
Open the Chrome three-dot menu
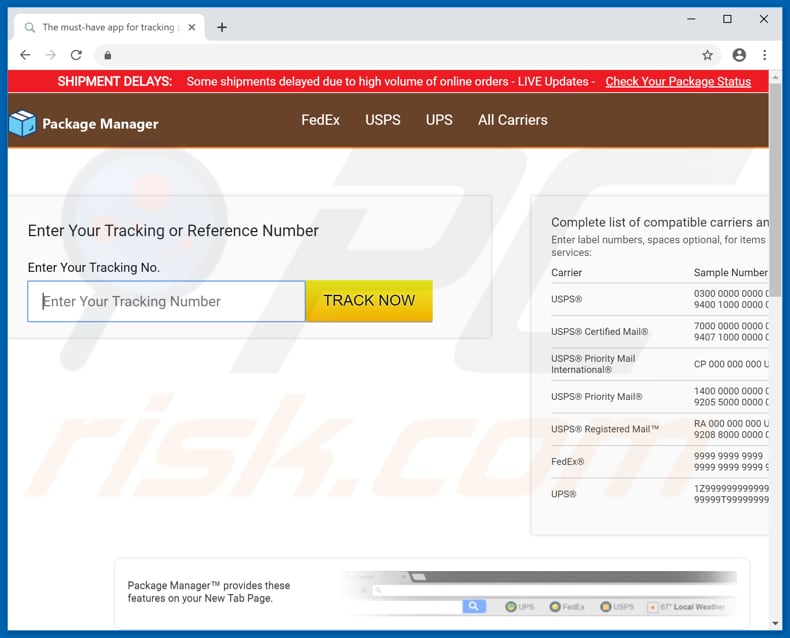click(x=764, y=55)
